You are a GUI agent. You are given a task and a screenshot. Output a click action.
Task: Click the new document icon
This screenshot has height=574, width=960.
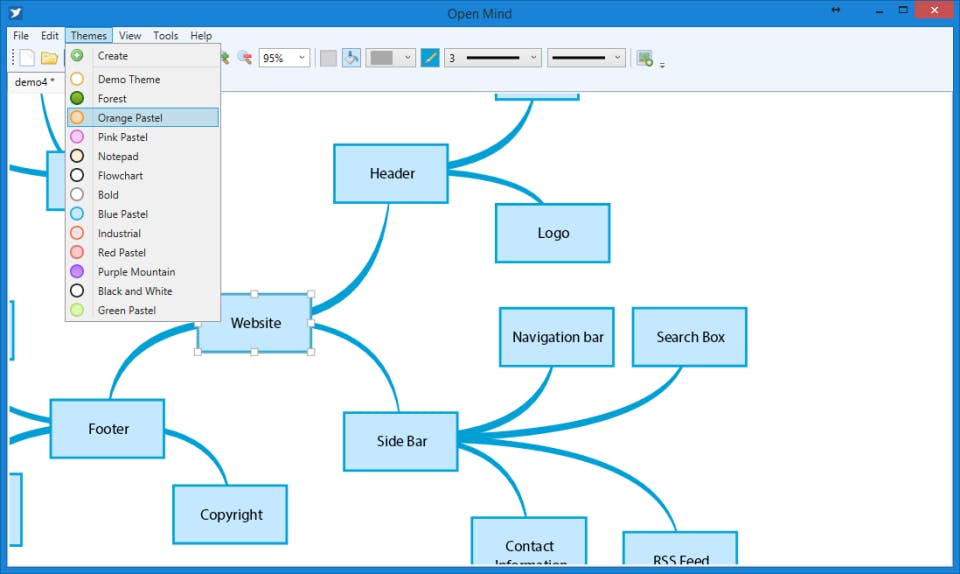coord(27,58)
